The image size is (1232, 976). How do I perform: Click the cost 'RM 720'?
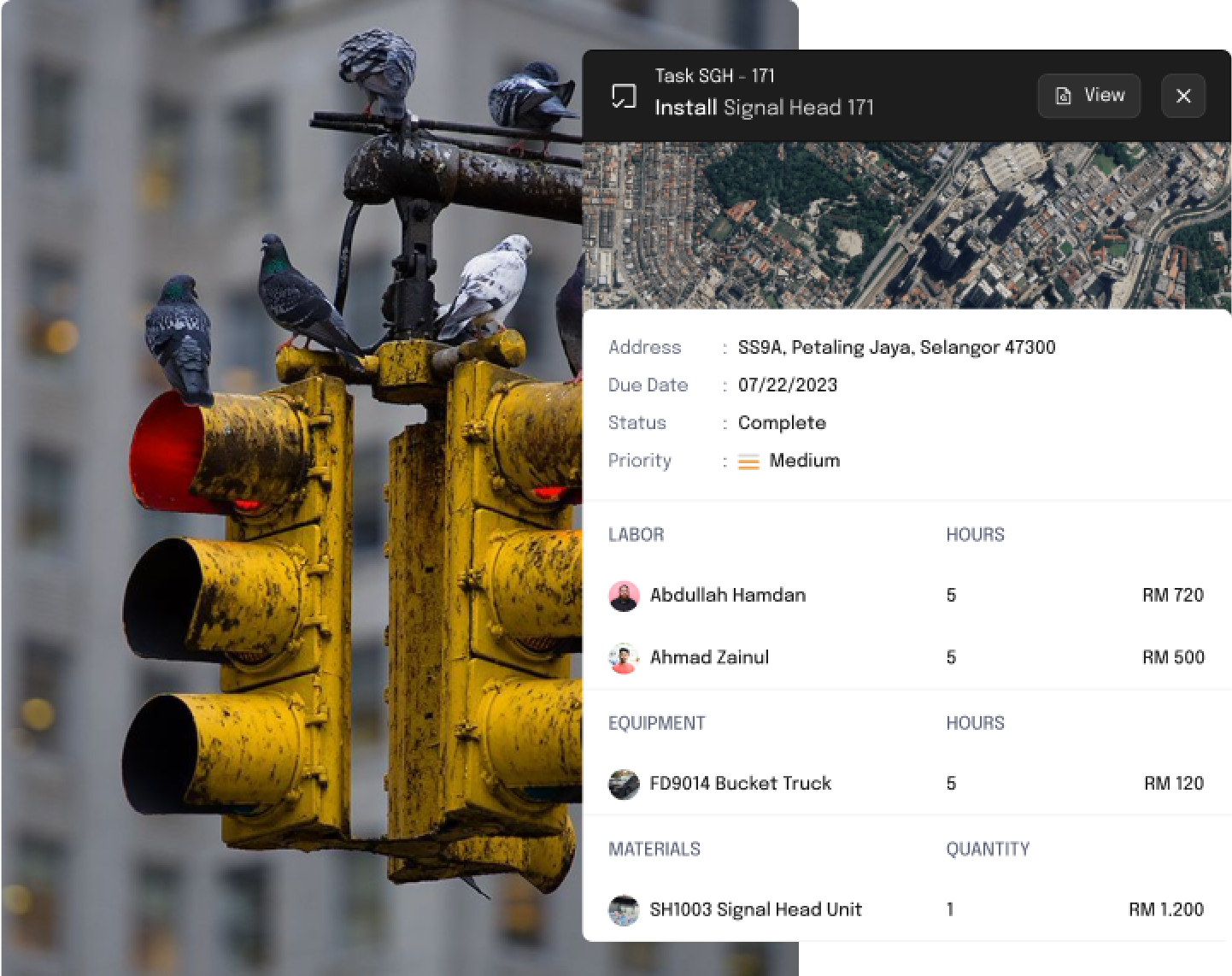[x=1173, y=596]
